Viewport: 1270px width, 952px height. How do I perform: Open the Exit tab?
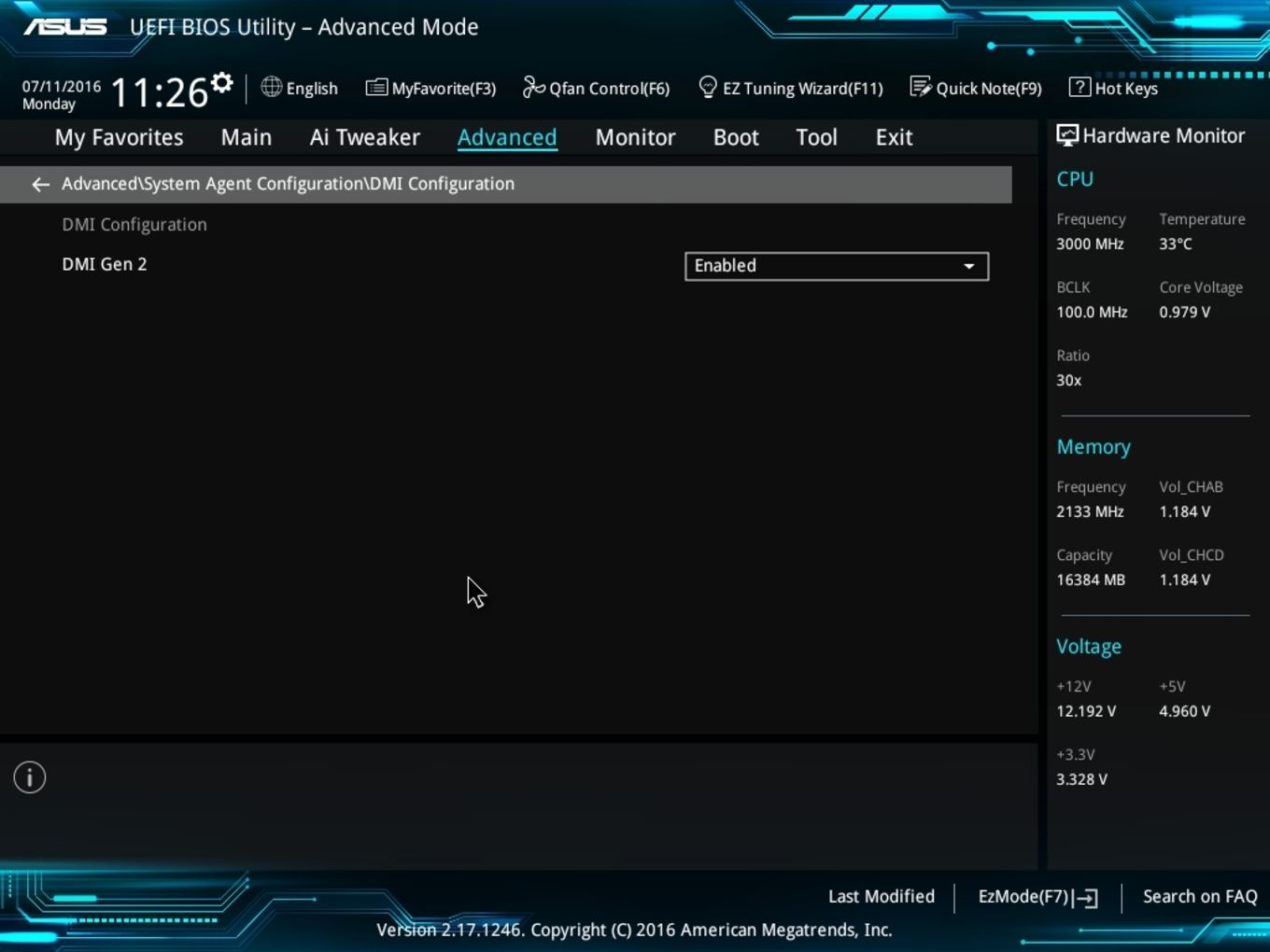894,137
